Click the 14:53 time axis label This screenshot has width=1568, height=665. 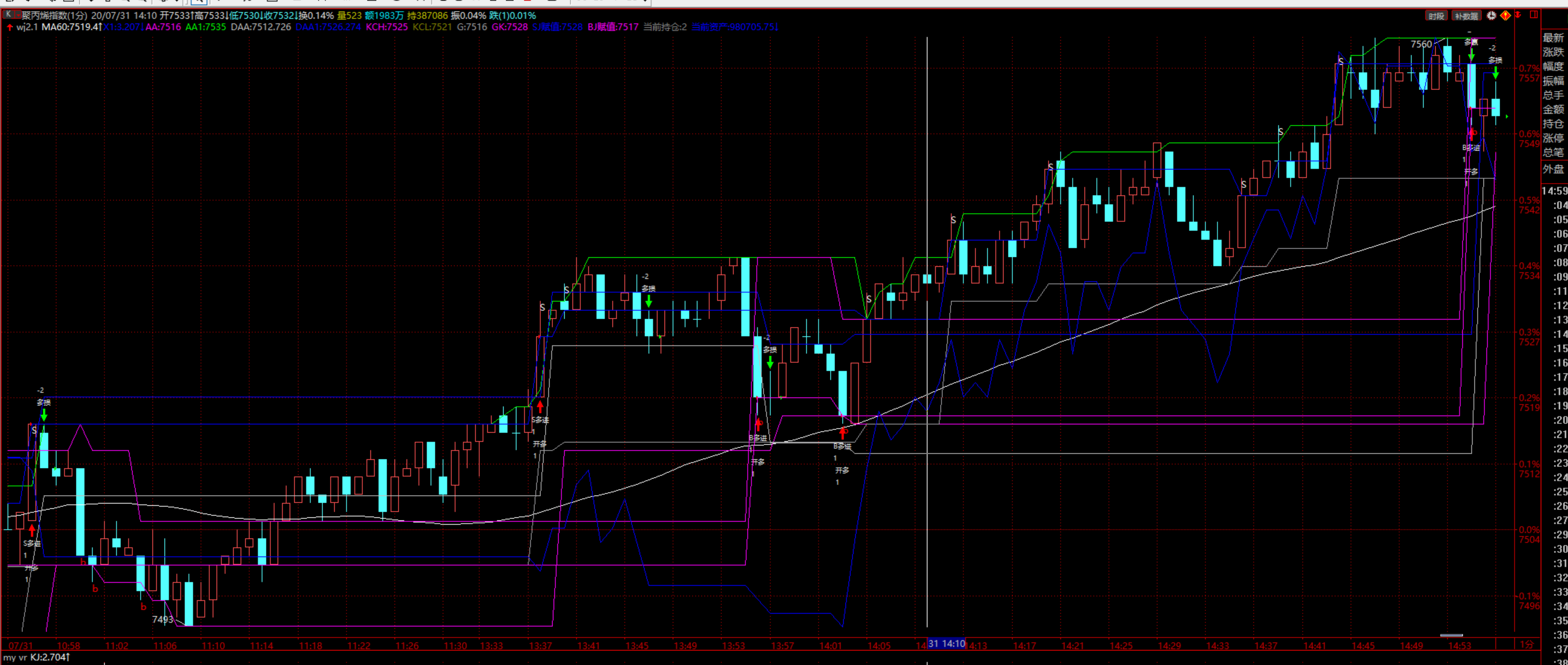(x=1459, y=645)
